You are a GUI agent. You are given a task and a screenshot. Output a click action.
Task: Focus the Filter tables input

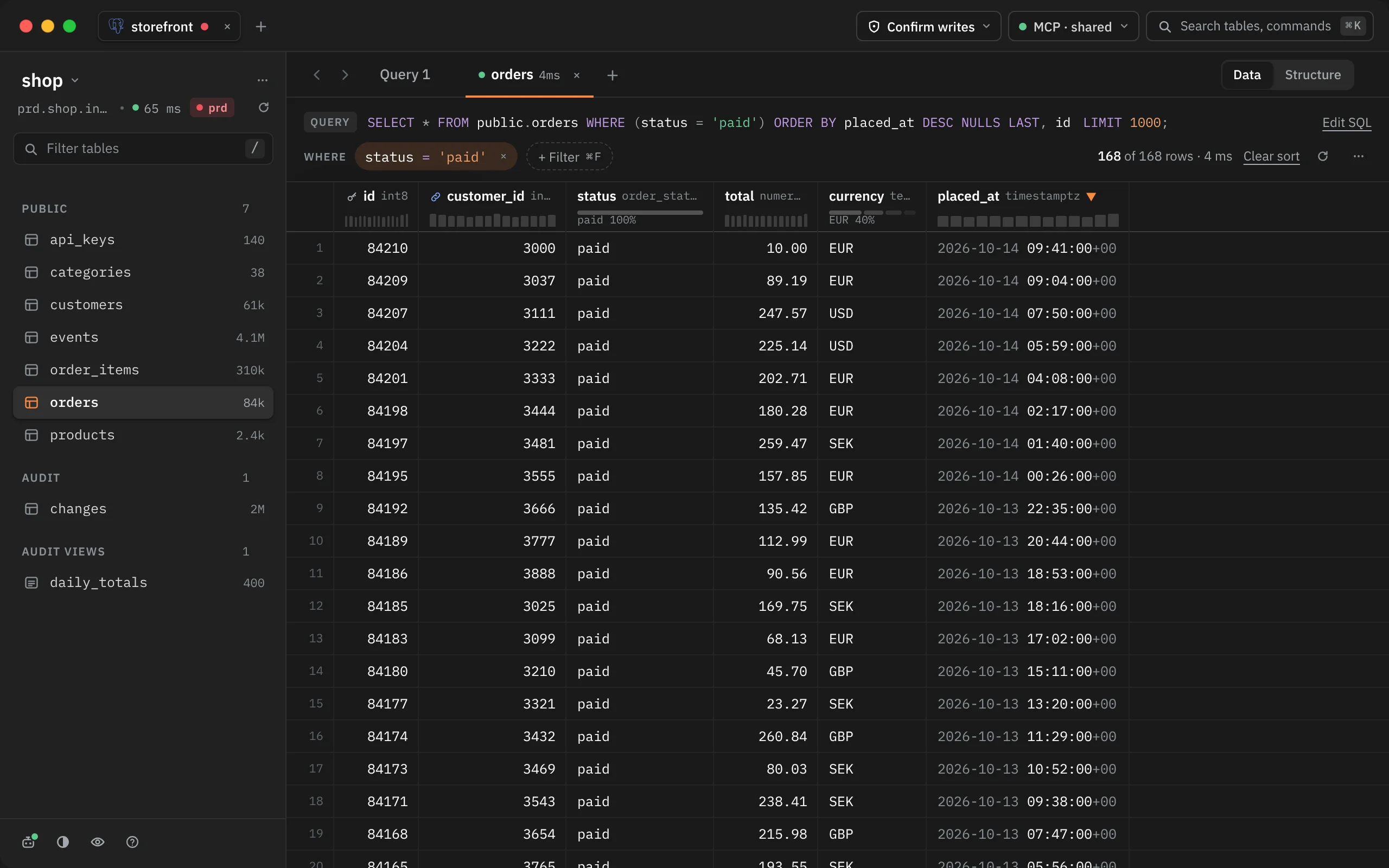[143, 149]
